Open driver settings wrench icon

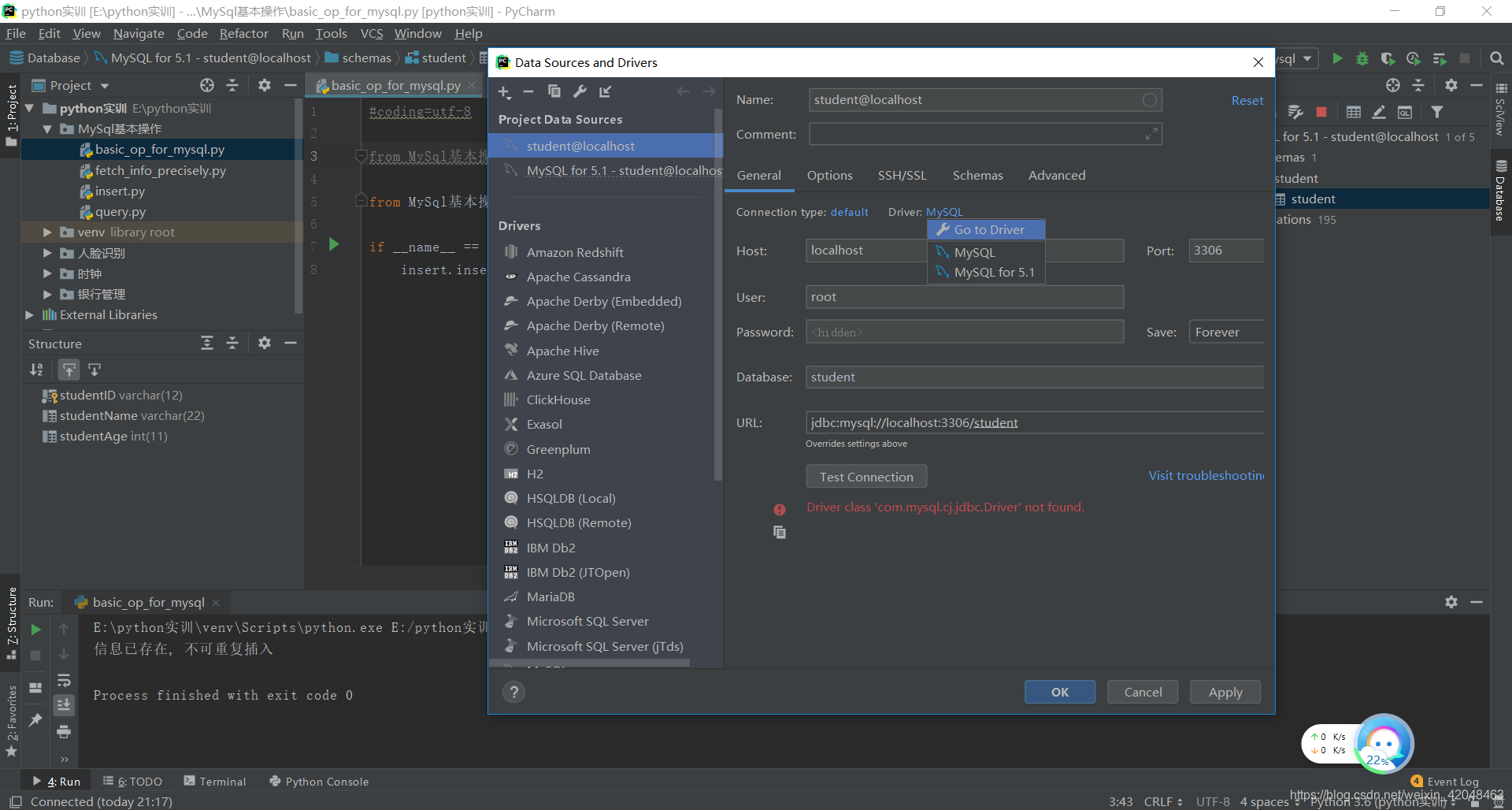580,92
